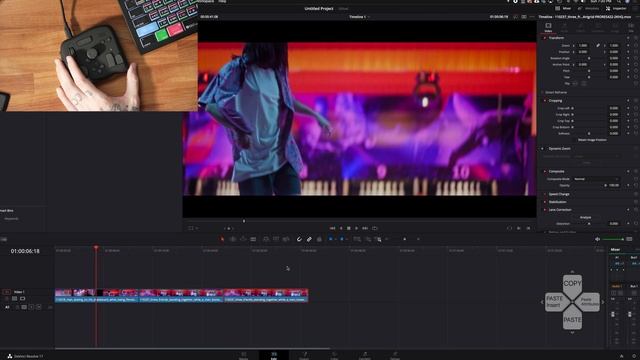Toggle the Position Lock padlock icon

(x=319, y=239)
